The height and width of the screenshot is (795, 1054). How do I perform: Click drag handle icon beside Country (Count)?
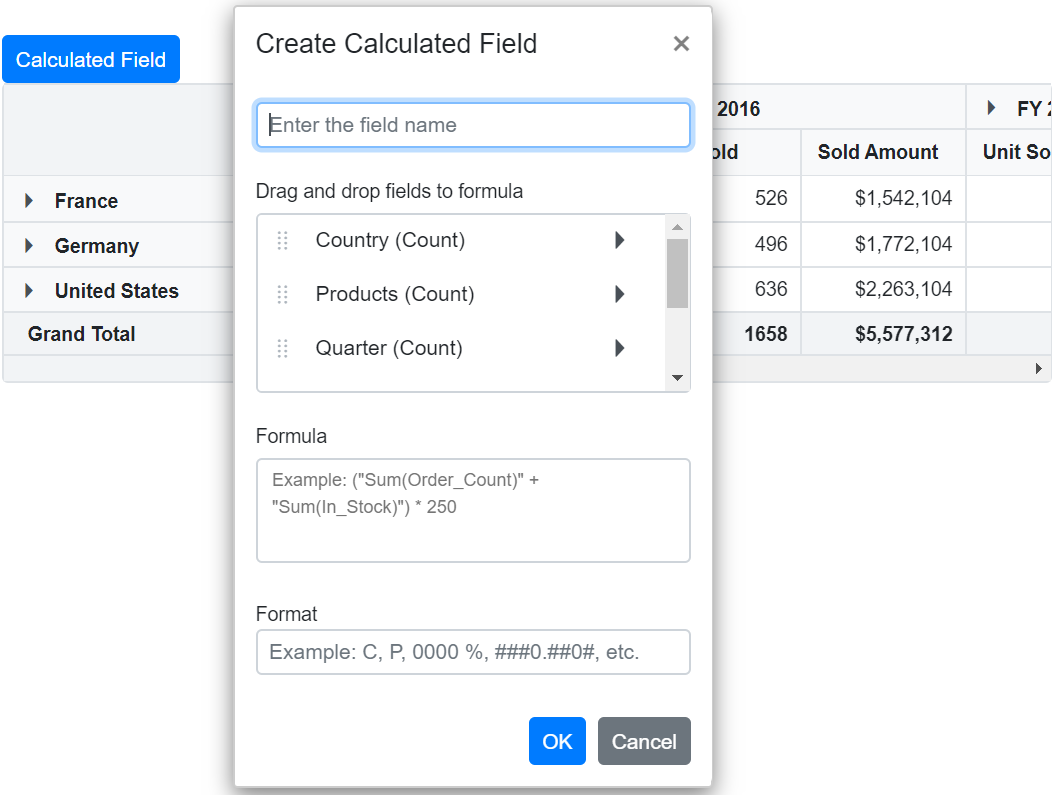[282, 241]
